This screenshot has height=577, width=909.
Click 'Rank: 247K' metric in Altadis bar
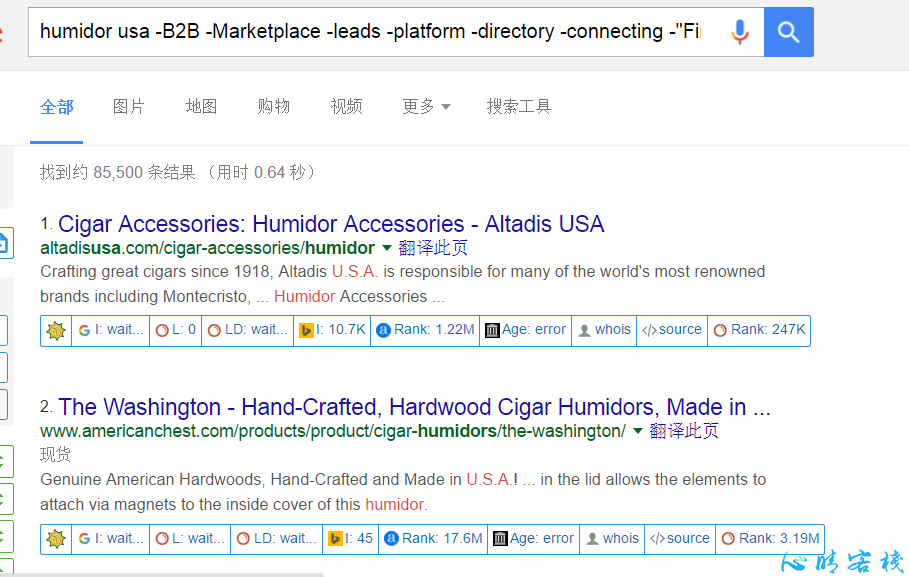click(759, 331)
